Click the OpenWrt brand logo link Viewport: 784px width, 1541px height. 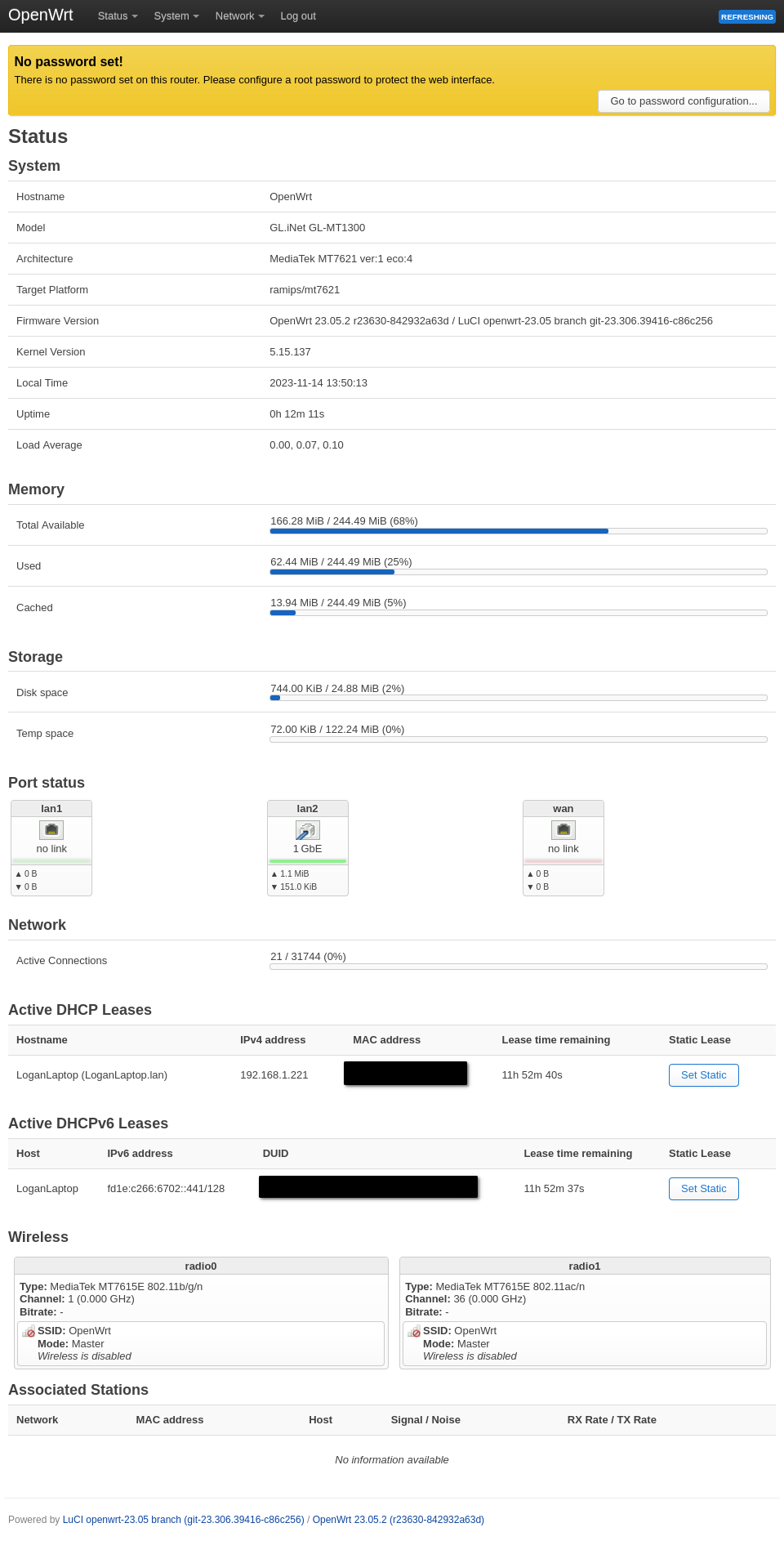pos(41,15)
